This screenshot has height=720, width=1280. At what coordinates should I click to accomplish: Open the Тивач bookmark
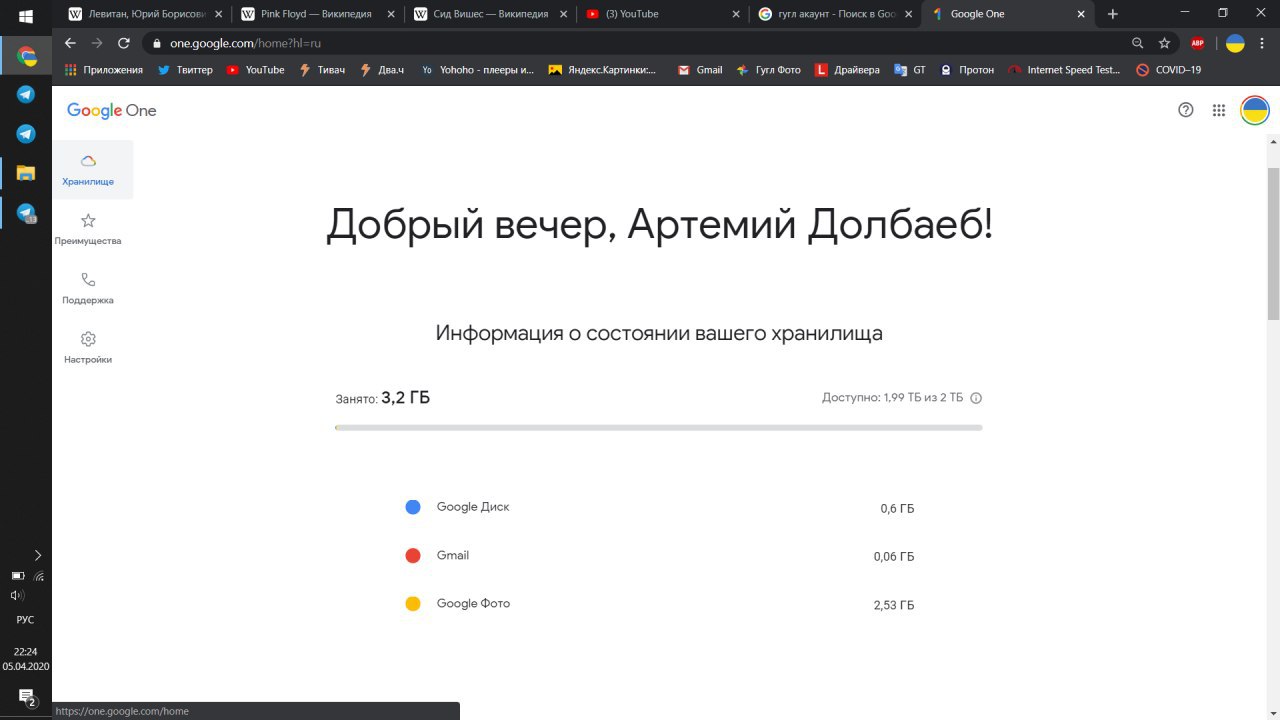(322, 70)
